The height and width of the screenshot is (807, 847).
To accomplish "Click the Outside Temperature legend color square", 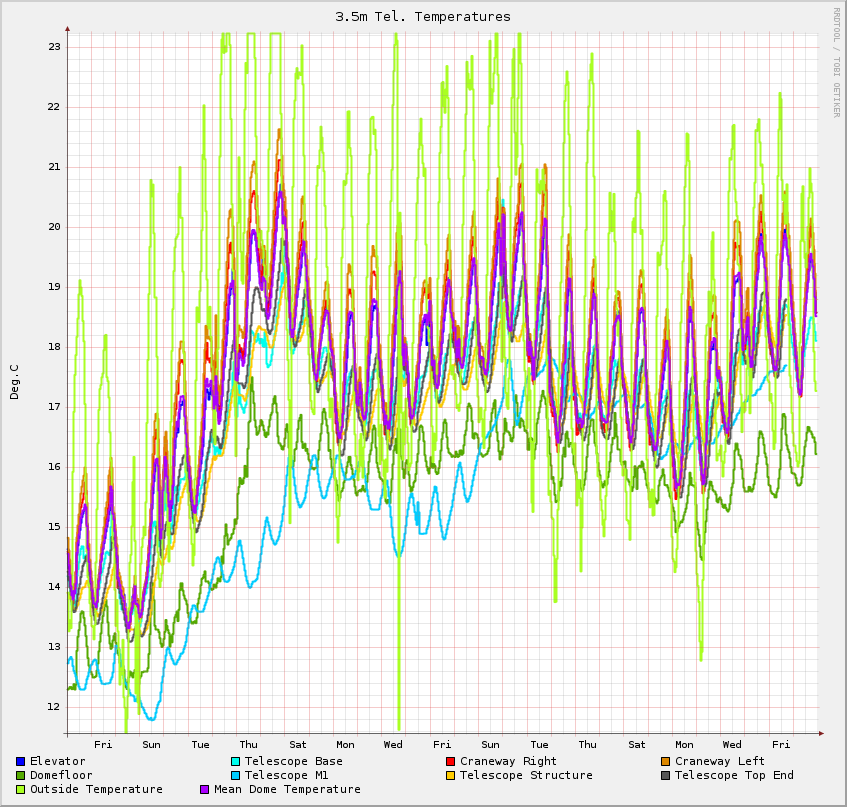I will pos(21,790).
